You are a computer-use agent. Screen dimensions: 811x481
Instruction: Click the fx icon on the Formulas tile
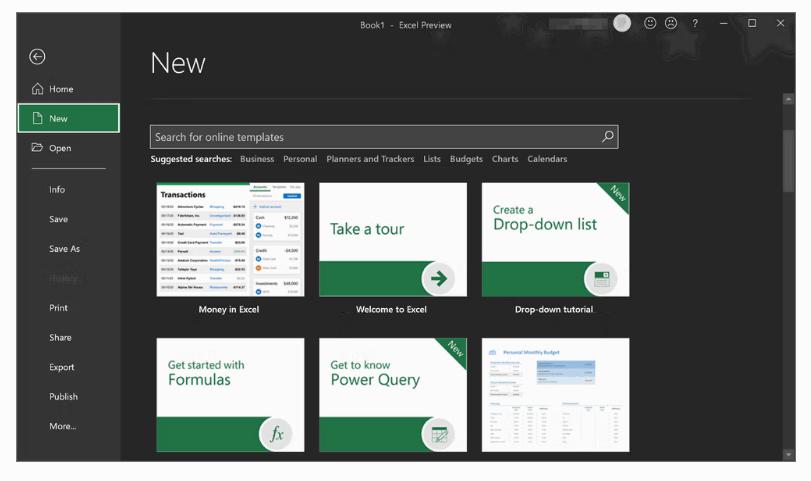pos(276,434)
